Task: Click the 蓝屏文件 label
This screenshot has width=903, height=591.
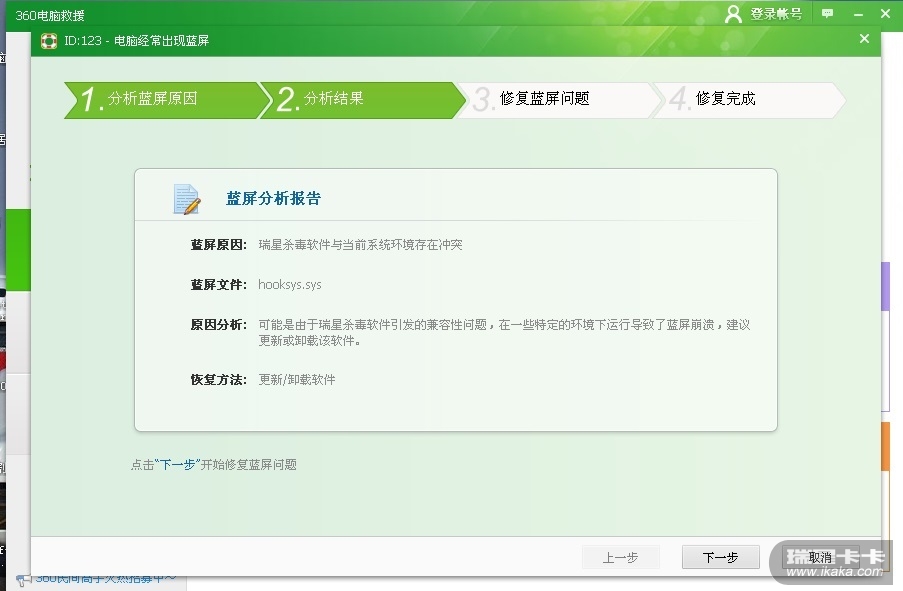Action: point(219,285)
